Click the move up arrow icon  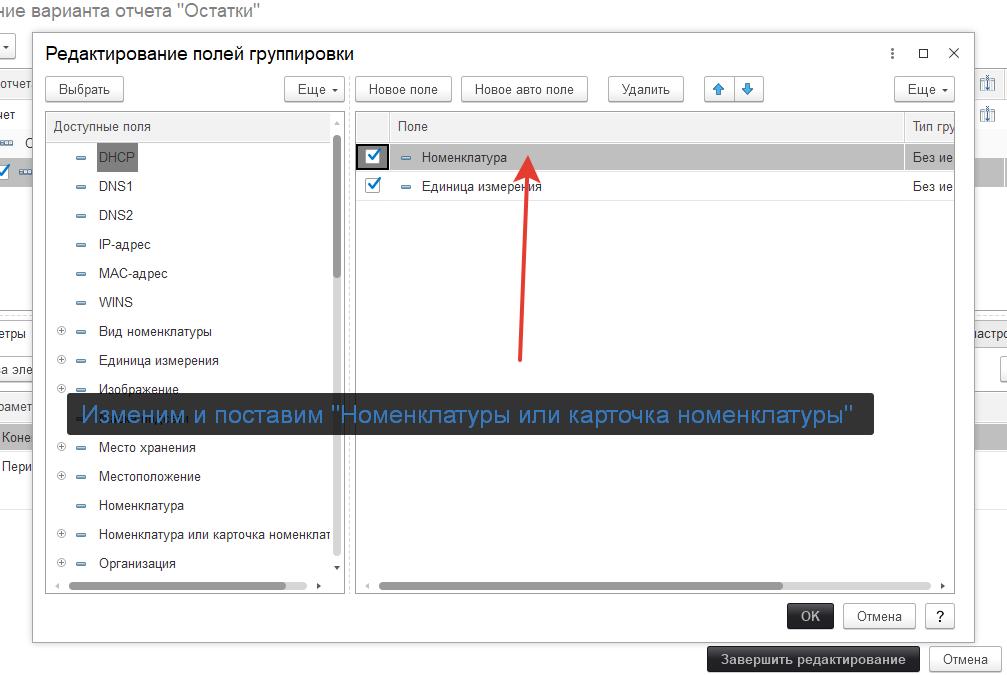click(718, 89)
